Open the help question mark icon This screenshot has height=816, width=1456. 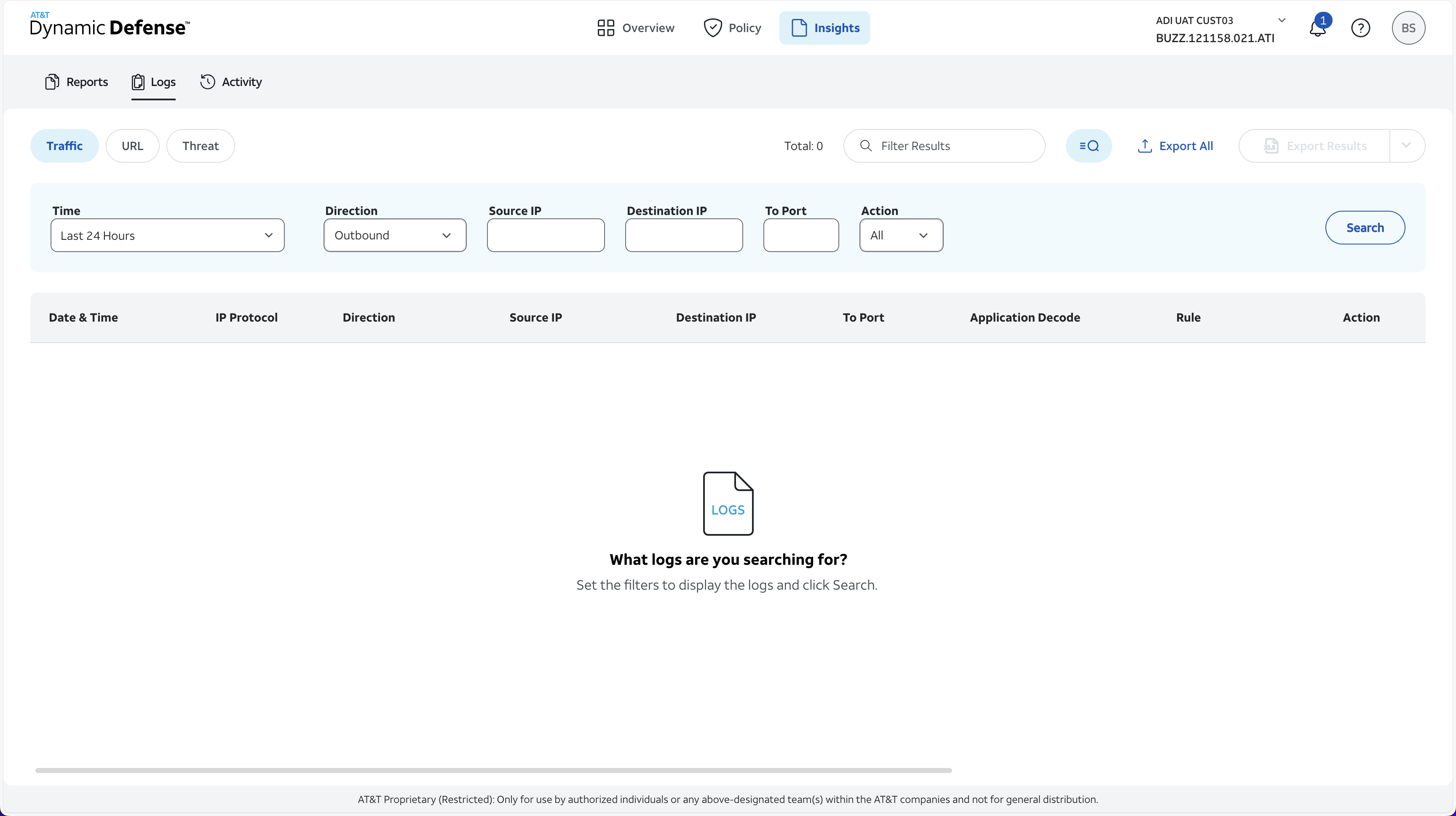click(x=1360, y=28)
